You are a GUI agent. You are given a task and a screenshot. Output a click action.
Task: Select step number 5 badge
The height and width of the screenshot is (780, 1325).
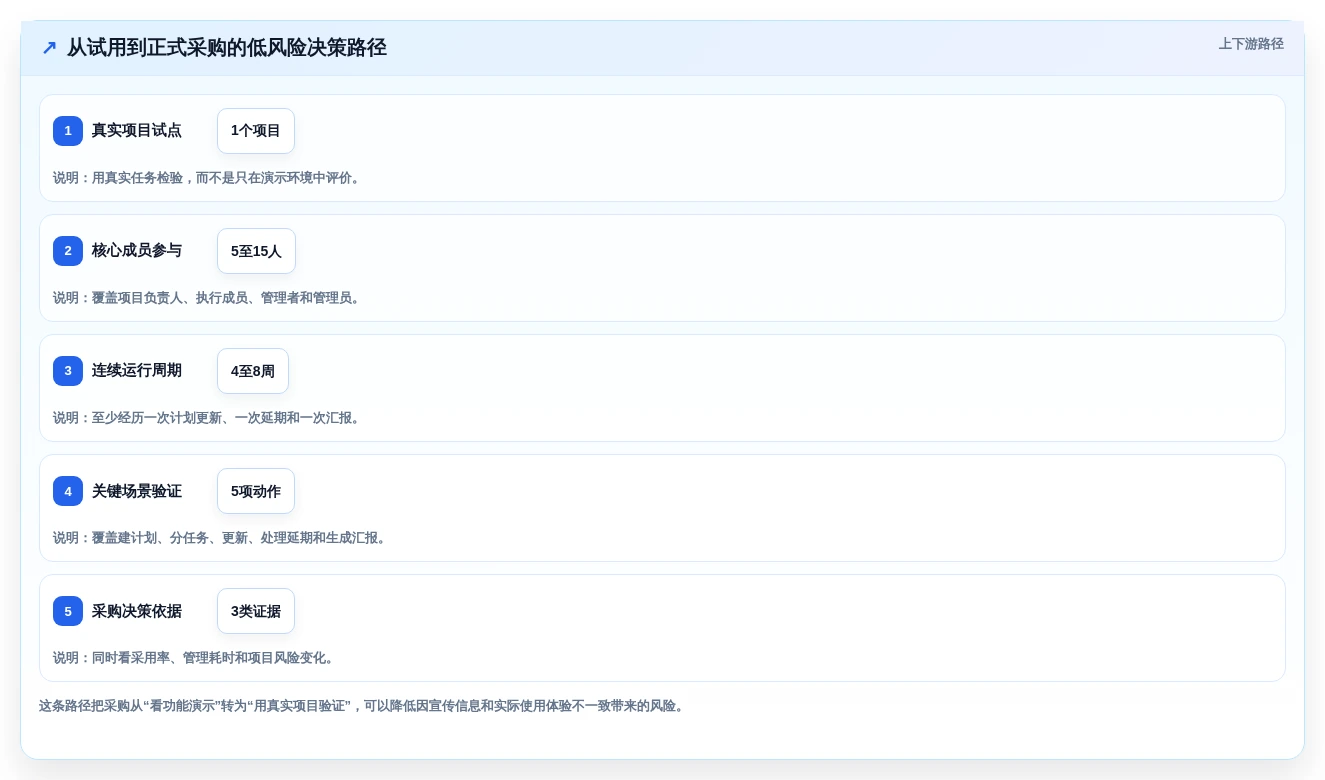(x=68, y=611)
